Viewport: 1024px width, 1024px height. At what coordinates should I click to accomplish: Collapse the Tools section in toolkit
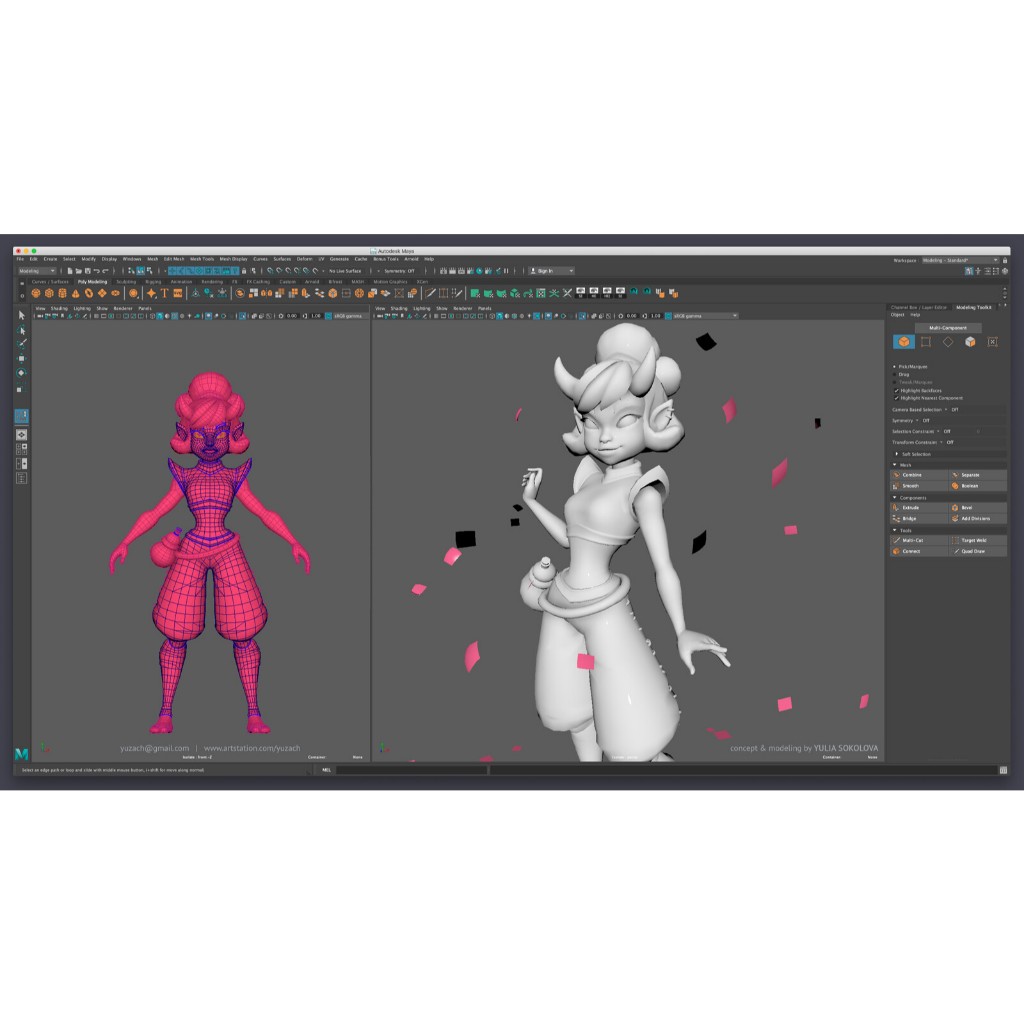[x=895, y=530]
